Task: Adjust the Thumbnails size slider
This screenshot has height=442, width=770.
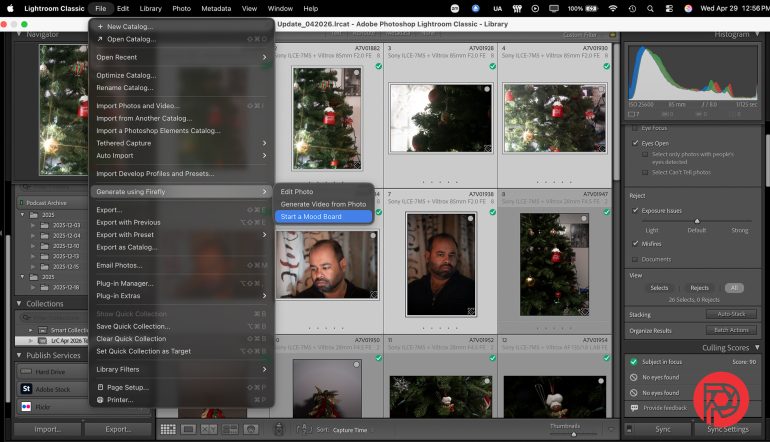Action: pos(574,434)
